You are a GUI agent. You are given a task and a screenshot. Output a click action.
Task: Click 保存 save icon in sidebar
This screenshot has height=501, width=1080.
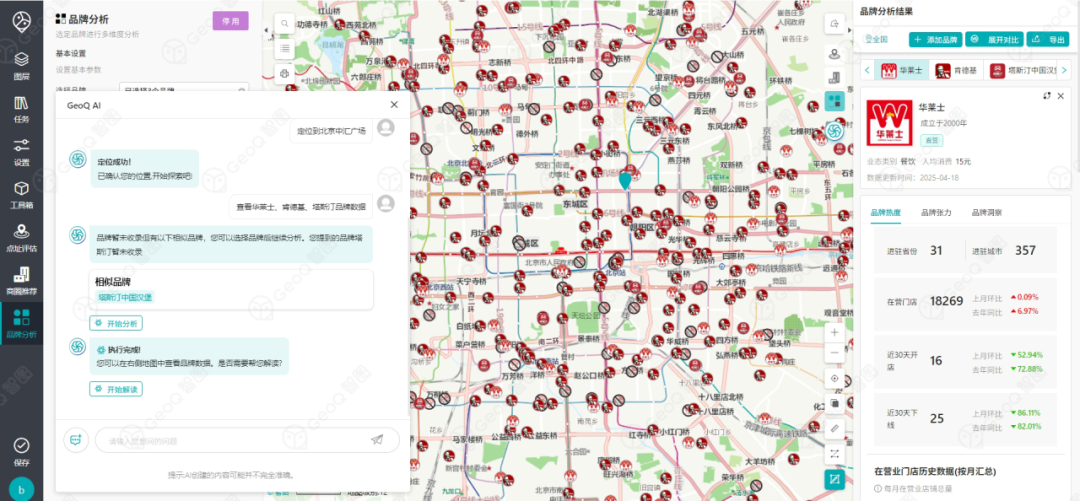(x=21, y=450)
